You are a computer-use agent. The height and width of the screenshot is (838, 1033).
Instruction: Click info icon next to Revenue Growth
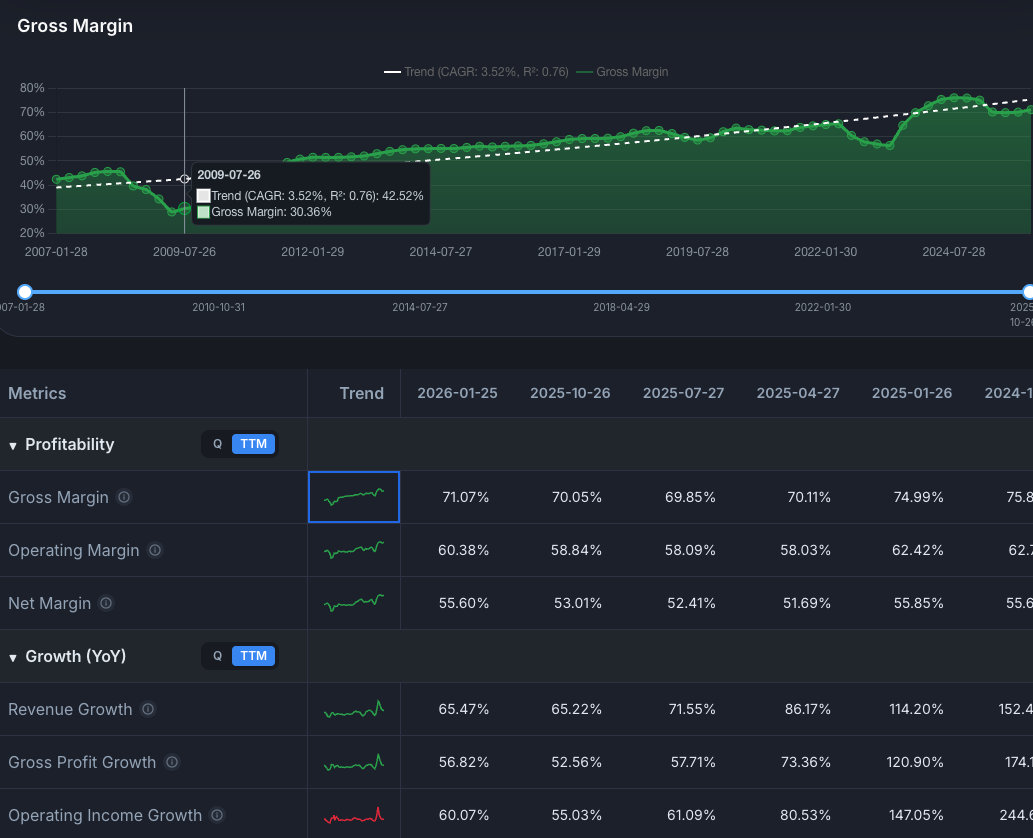click(148, 709)
